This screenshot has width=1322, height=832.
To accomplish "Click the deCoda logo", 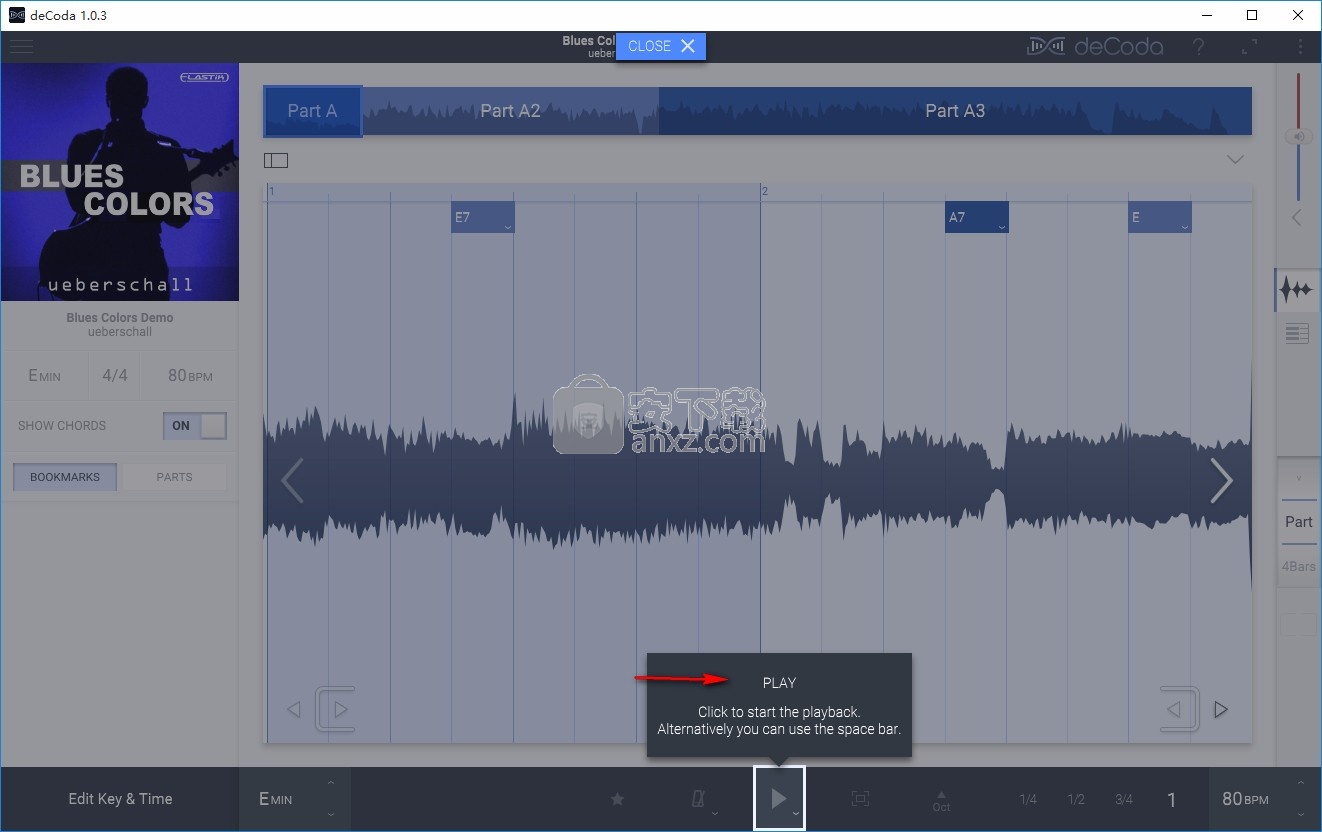I will pyautogui.click(x=1096, y=47).
